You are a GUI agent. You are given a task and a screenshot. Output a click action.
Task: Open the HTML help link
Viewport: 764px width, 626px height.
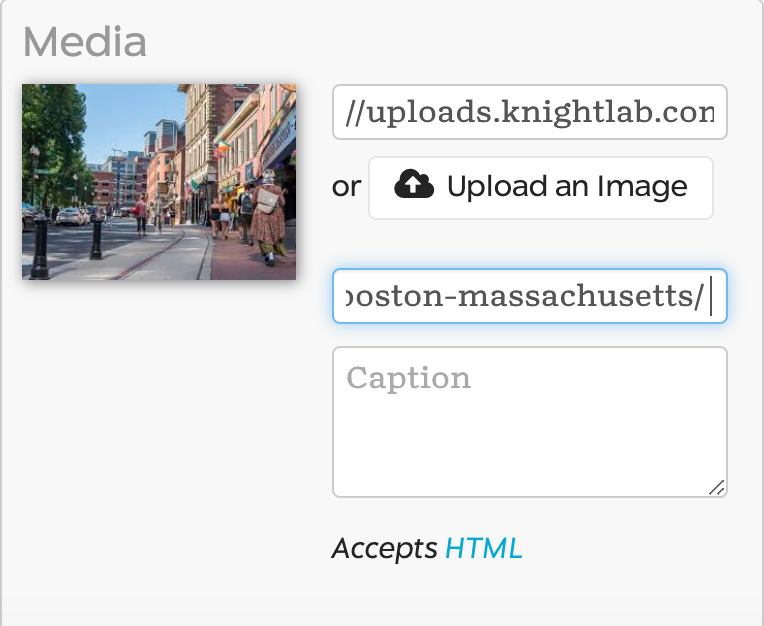(483, 548)
